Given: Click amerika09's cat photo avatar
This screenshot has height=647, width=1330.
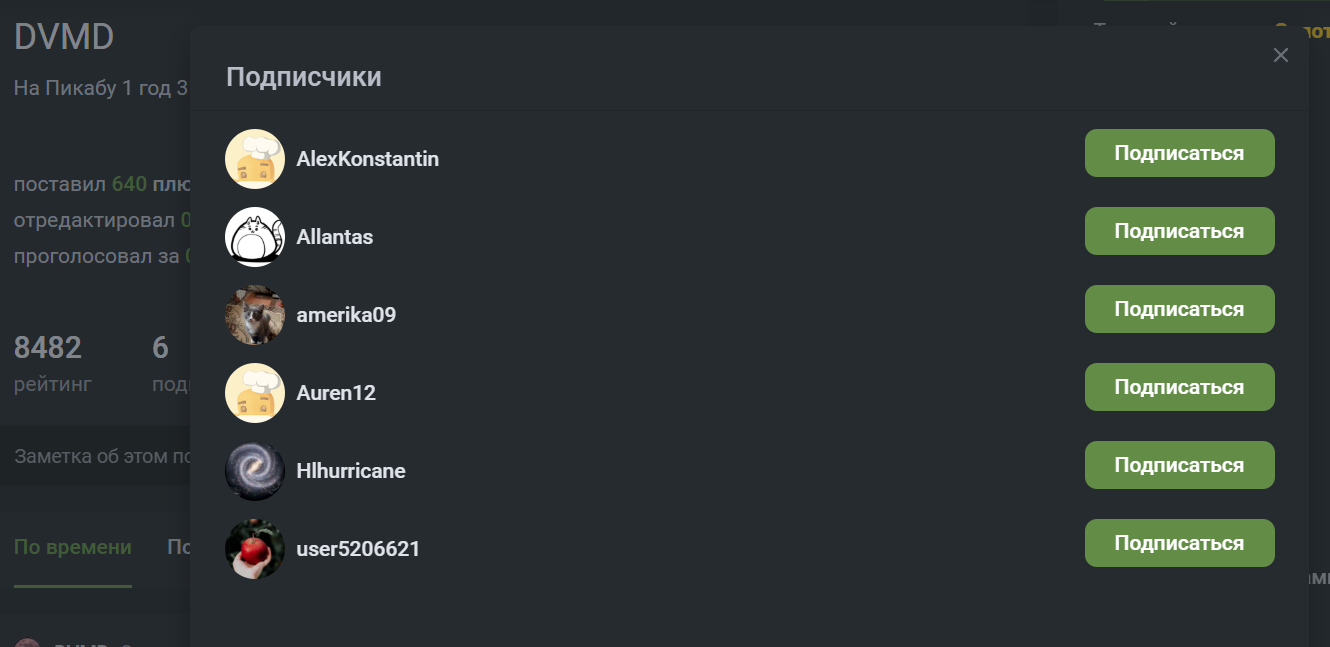Looking at the screenshot, I should 255,315.
